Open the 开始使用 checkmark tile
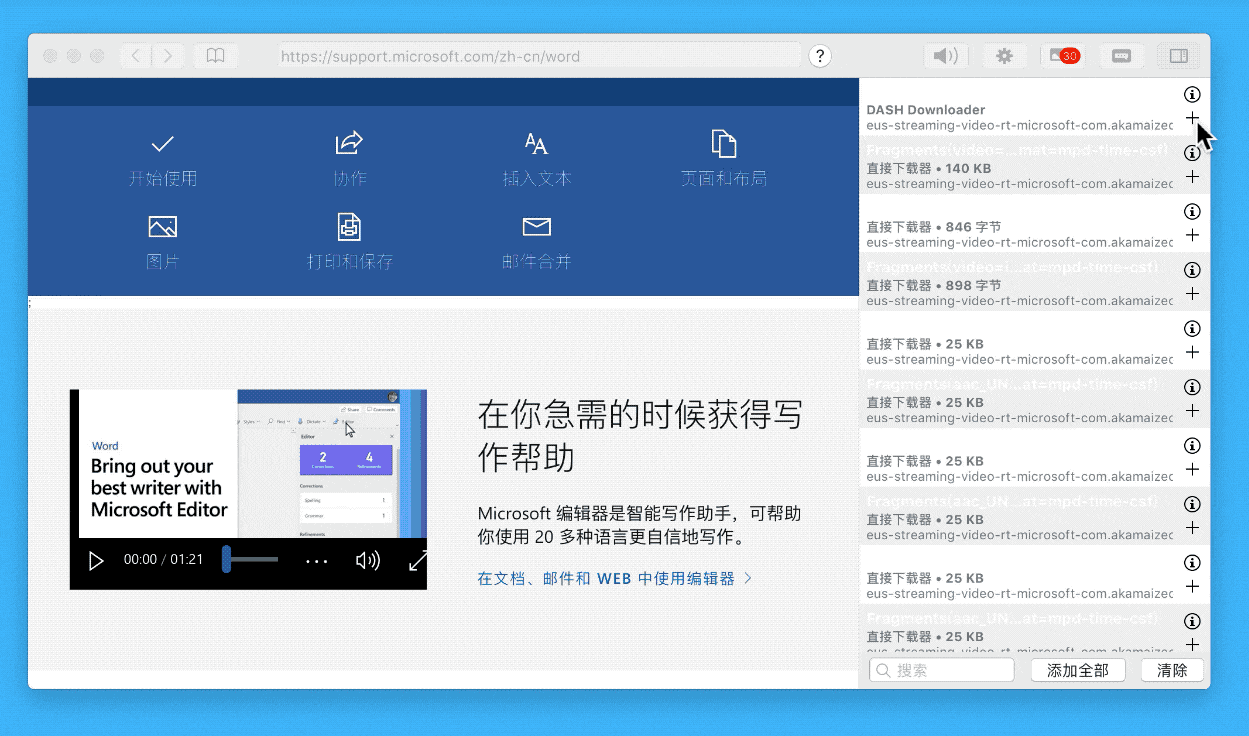 (163, 160)
